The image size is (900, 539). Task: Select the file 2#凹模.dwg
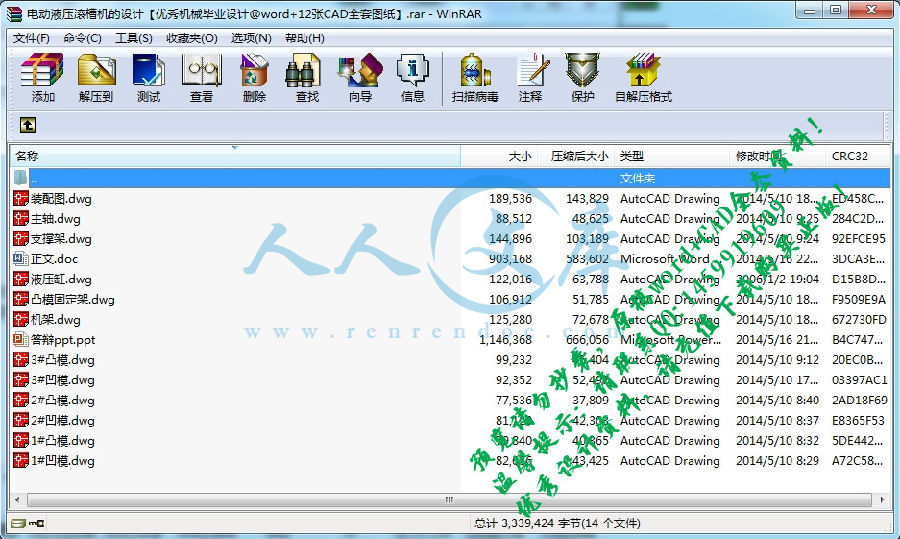(63, 420)
